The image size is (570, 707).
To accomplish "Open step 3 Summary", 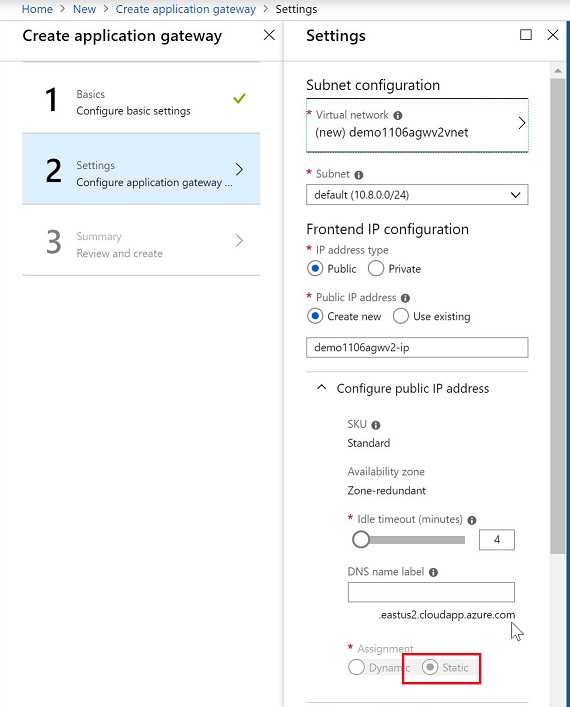I will click(141, 241).
